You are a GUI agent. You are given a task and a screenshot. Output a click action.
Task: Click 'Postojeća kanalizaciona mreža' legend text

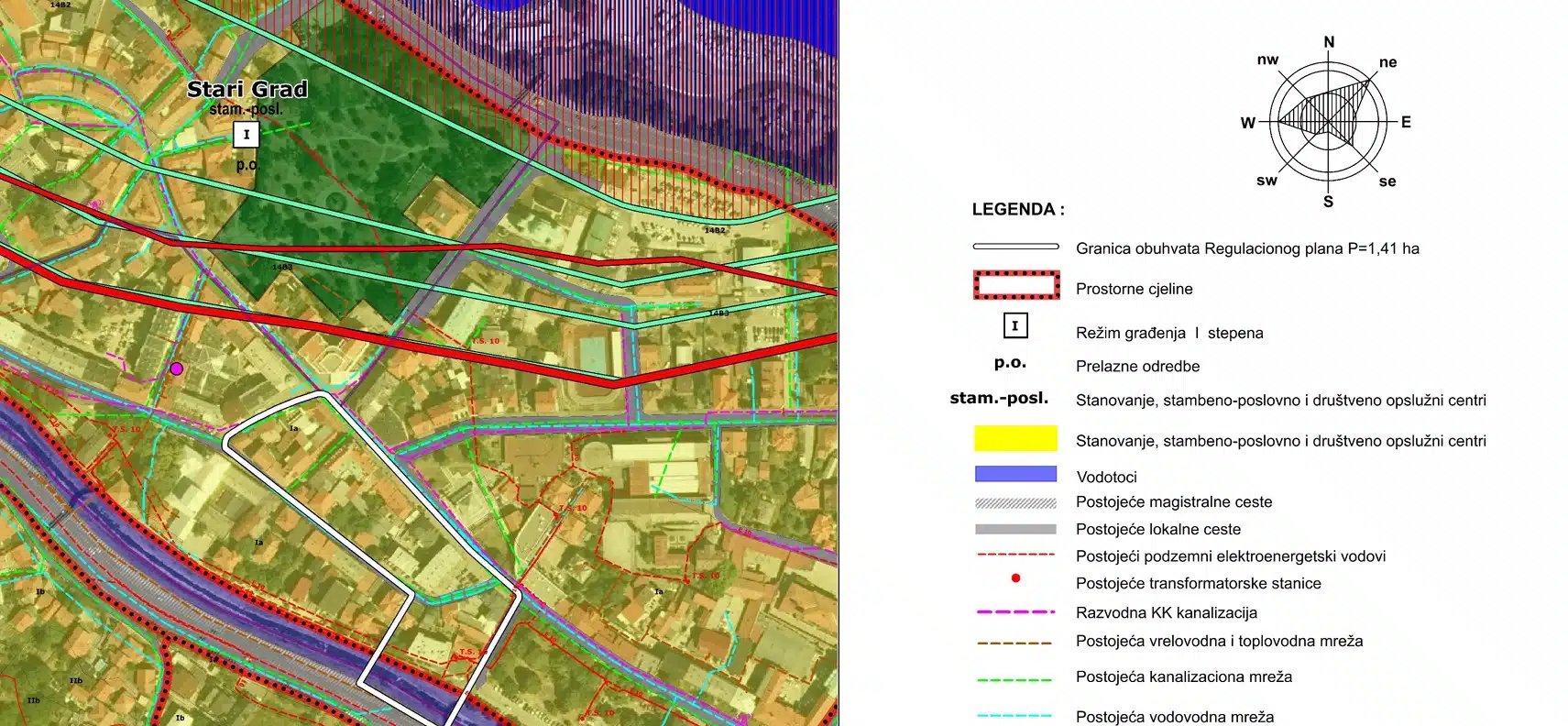[x=1184, y=676]
